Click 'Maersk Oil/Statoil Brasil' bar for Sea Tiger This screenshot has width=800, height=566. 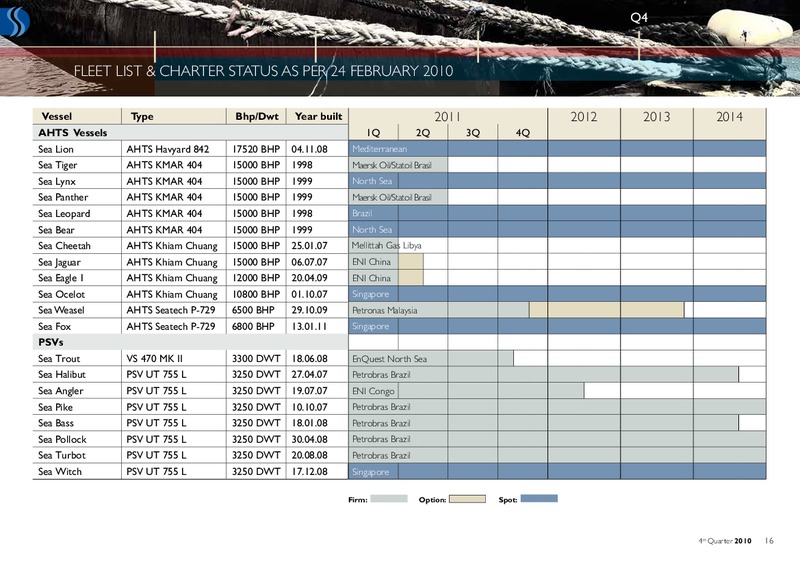398,165
